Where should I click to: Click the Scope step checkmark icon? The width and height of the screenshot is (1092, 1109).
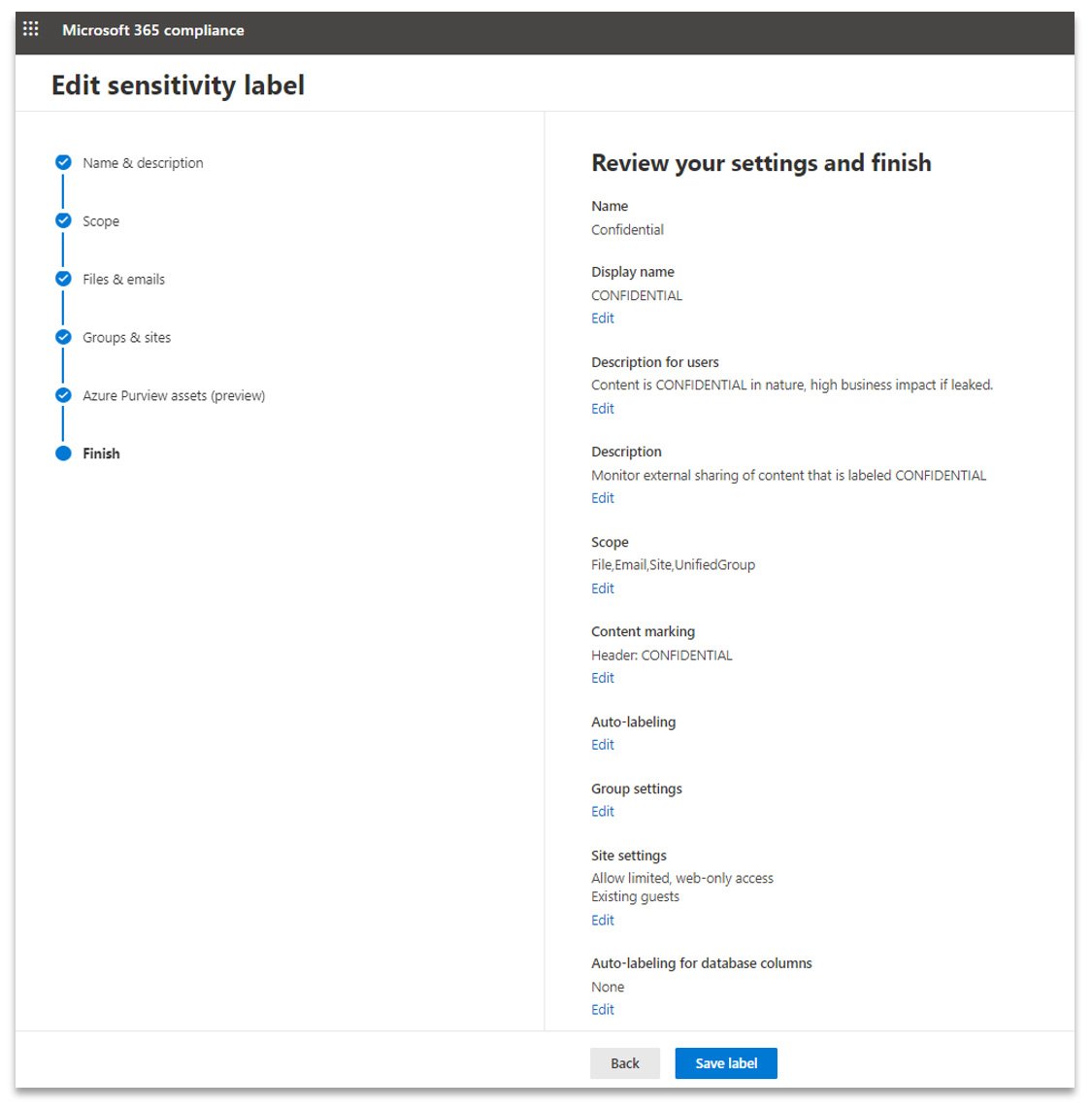(x=63, y=220)
